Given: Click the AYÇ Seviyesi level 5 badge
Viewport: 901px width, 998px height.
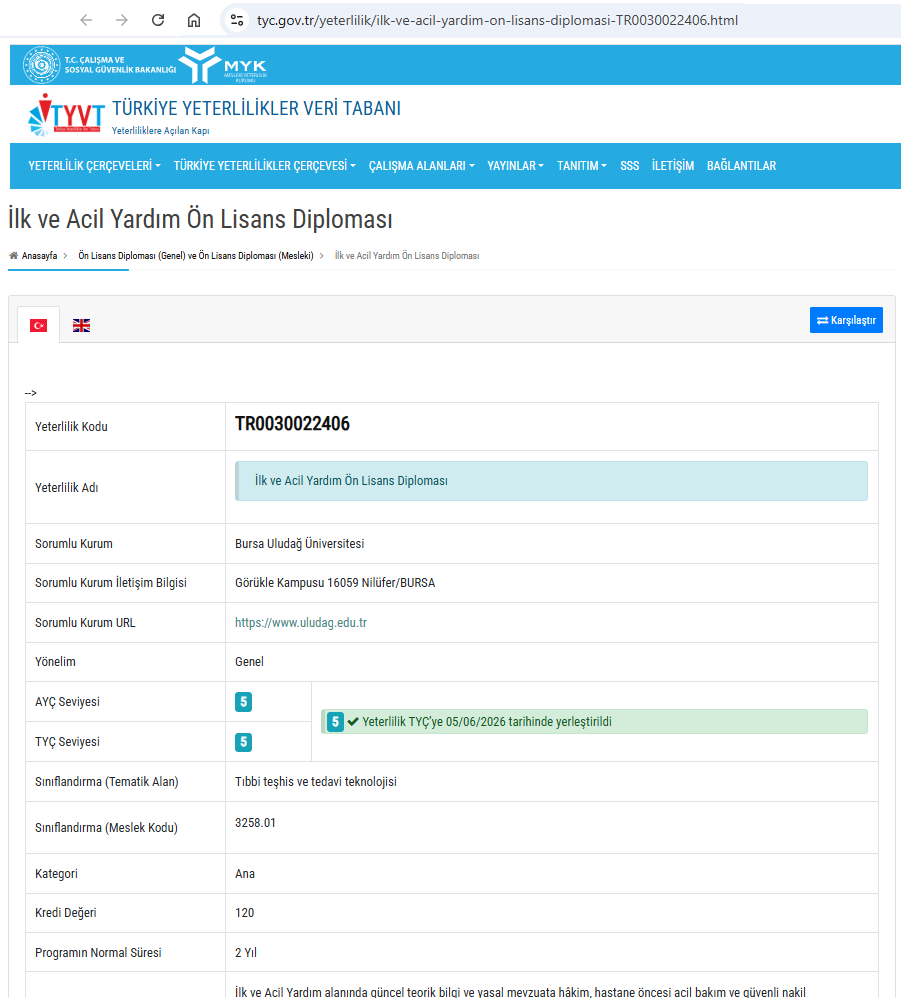Looking at the screenshot, I should (243, 702).
